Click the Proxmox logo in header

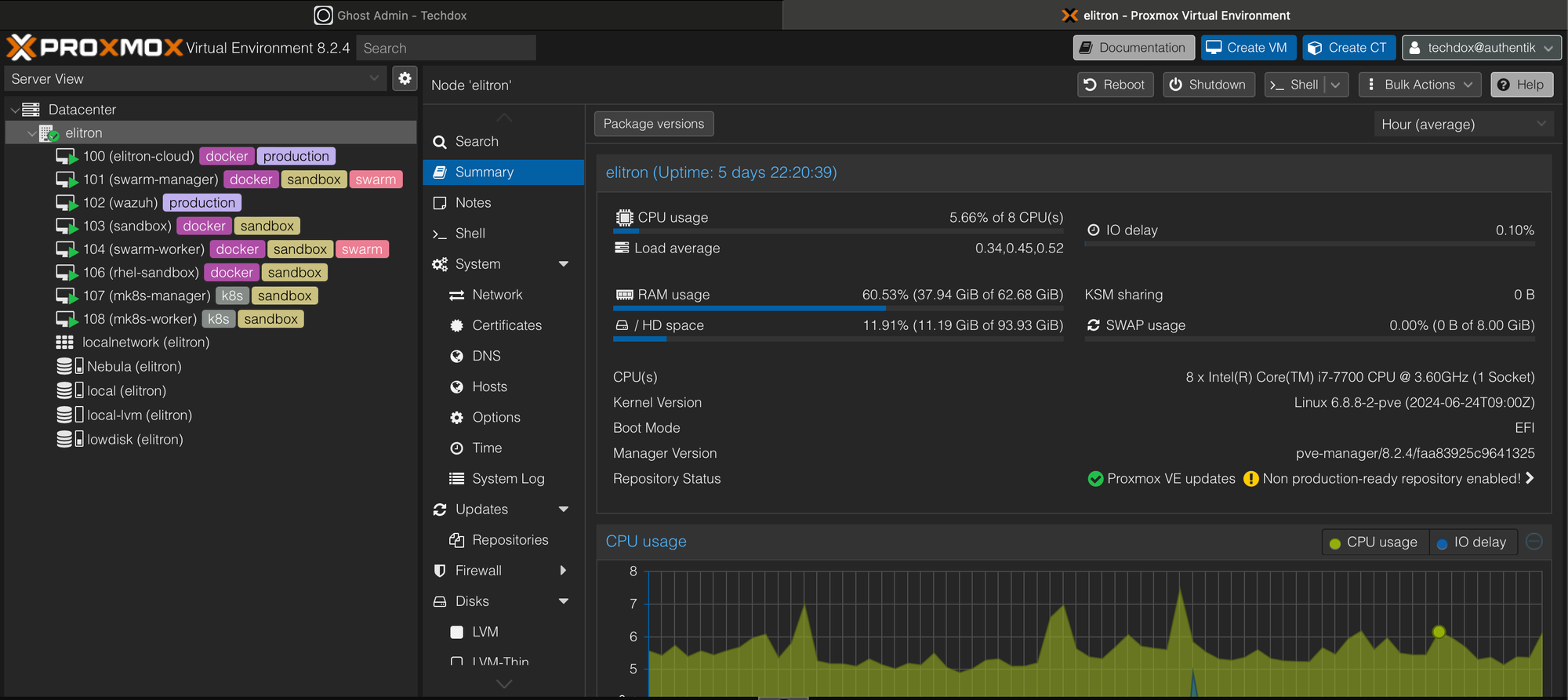pyautogui.click(x=95, y=47)
